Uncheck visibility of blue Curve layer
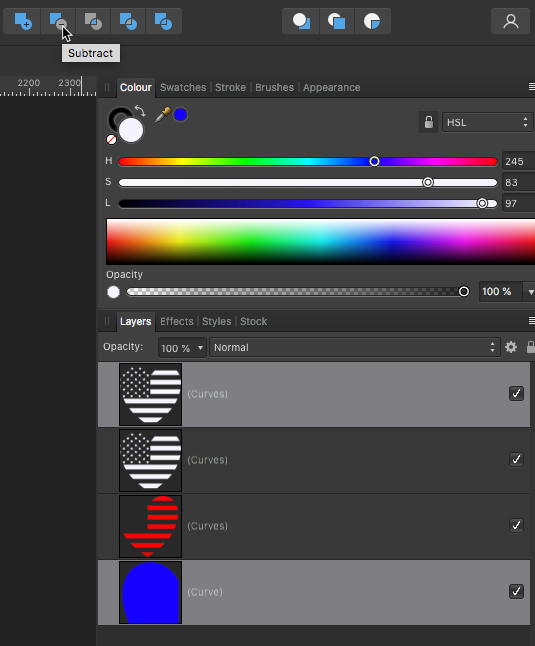The height and width of the screenshot is (646, 535). (x=516, y=591)
